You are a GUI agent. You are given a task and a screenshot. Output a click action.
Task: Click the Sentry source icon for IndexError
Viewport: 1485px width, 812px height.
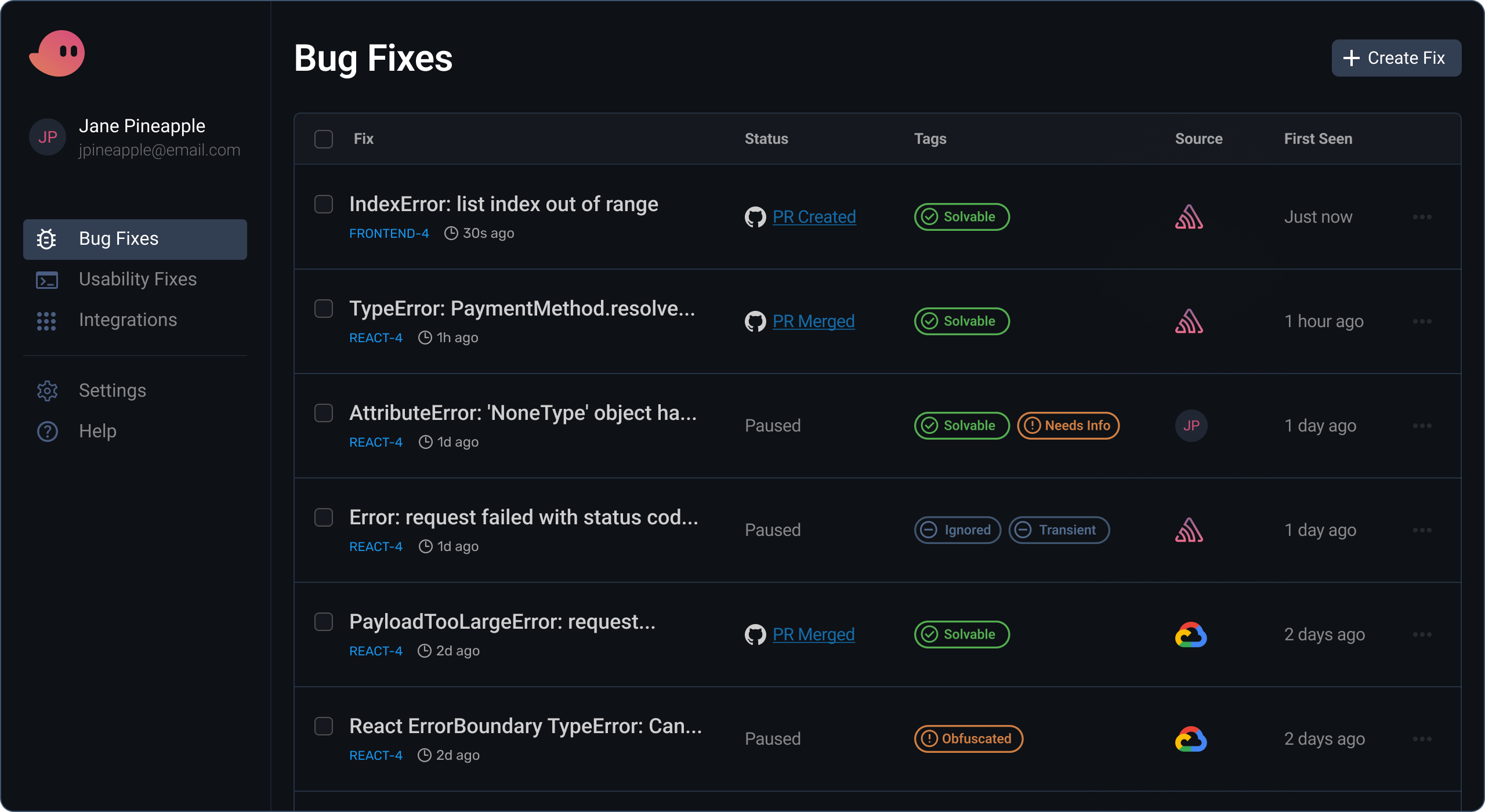pos(1189,217)
